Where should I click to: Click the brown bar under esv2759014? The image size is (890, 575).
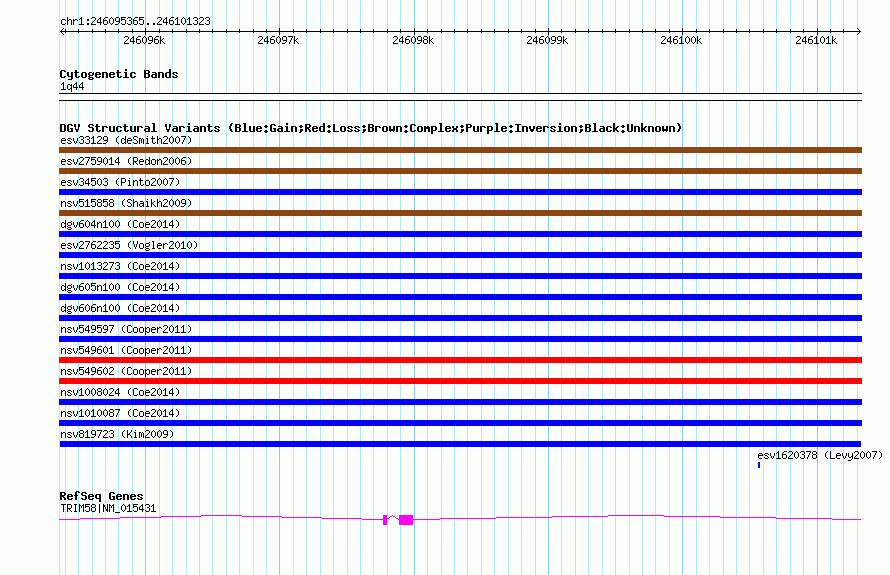pos(460,171)
